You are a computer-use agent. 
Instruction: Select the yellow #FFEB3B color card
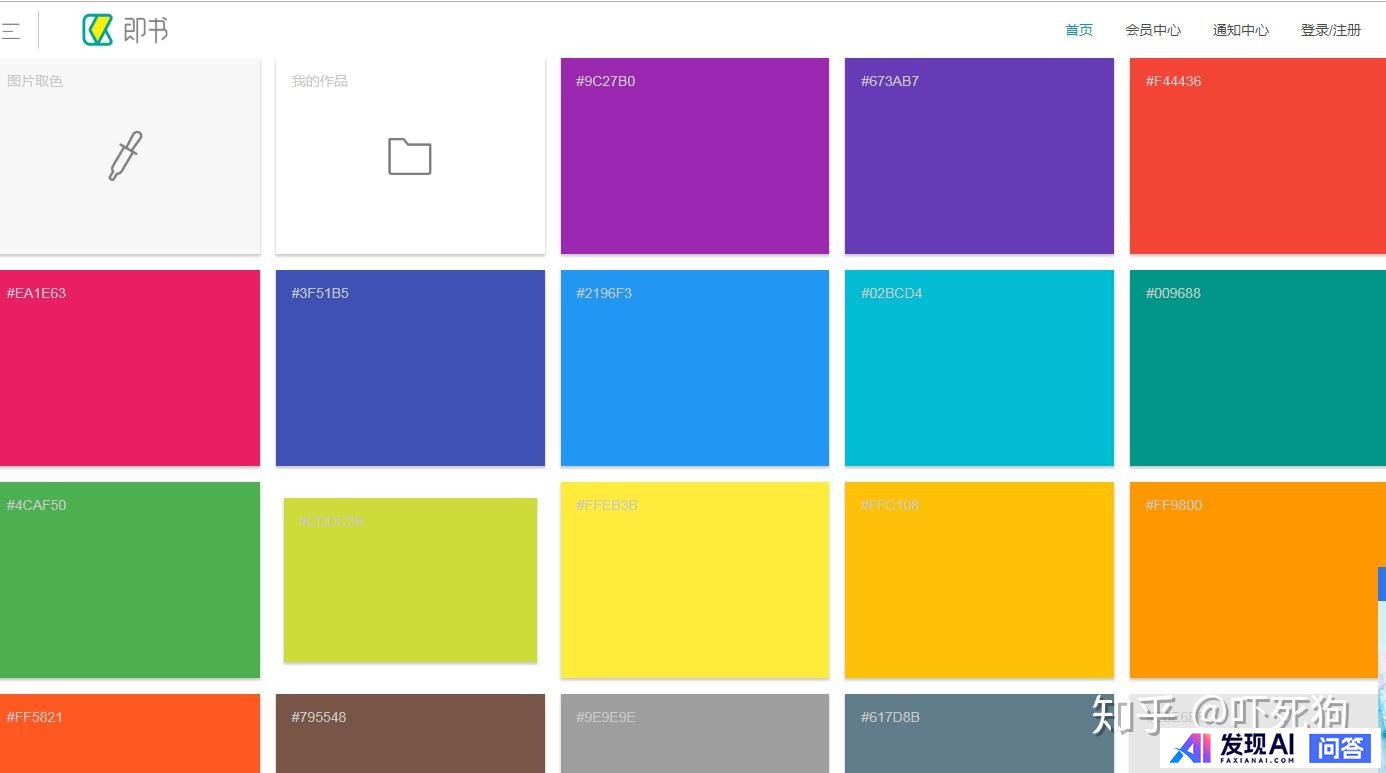pyautogui.click(x=694, y=580)
